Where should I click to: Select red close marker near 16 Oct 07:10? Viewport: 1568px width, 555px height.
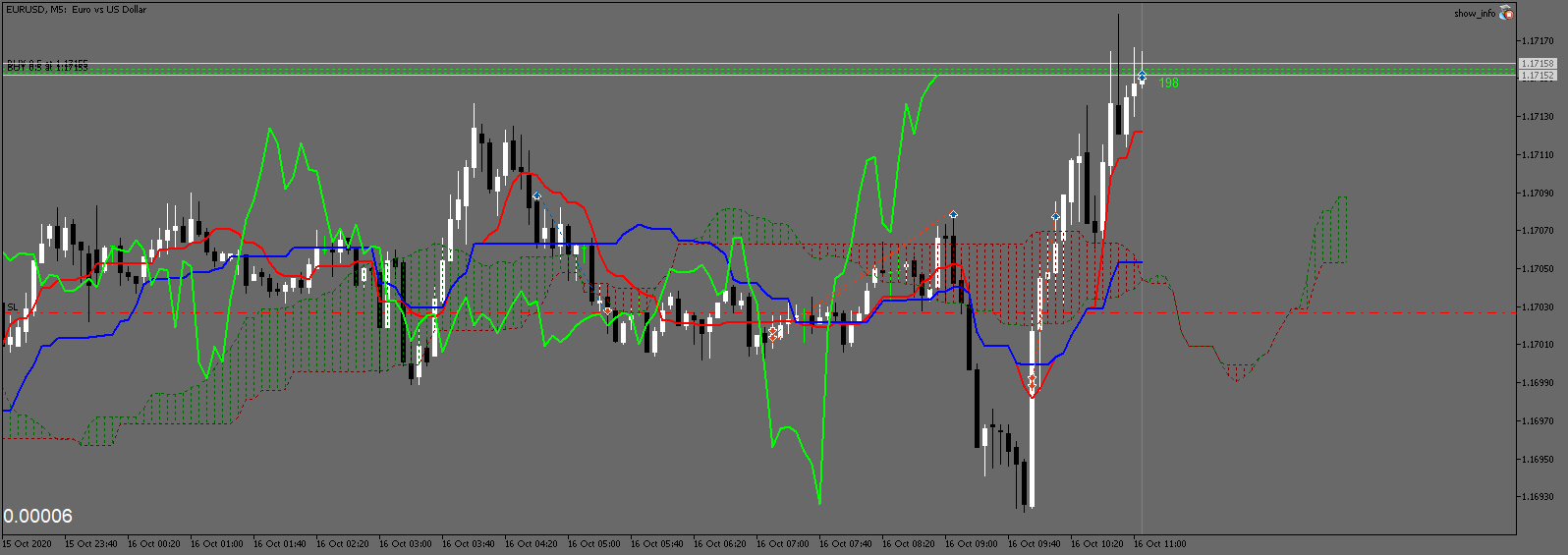tap(772, 335)
